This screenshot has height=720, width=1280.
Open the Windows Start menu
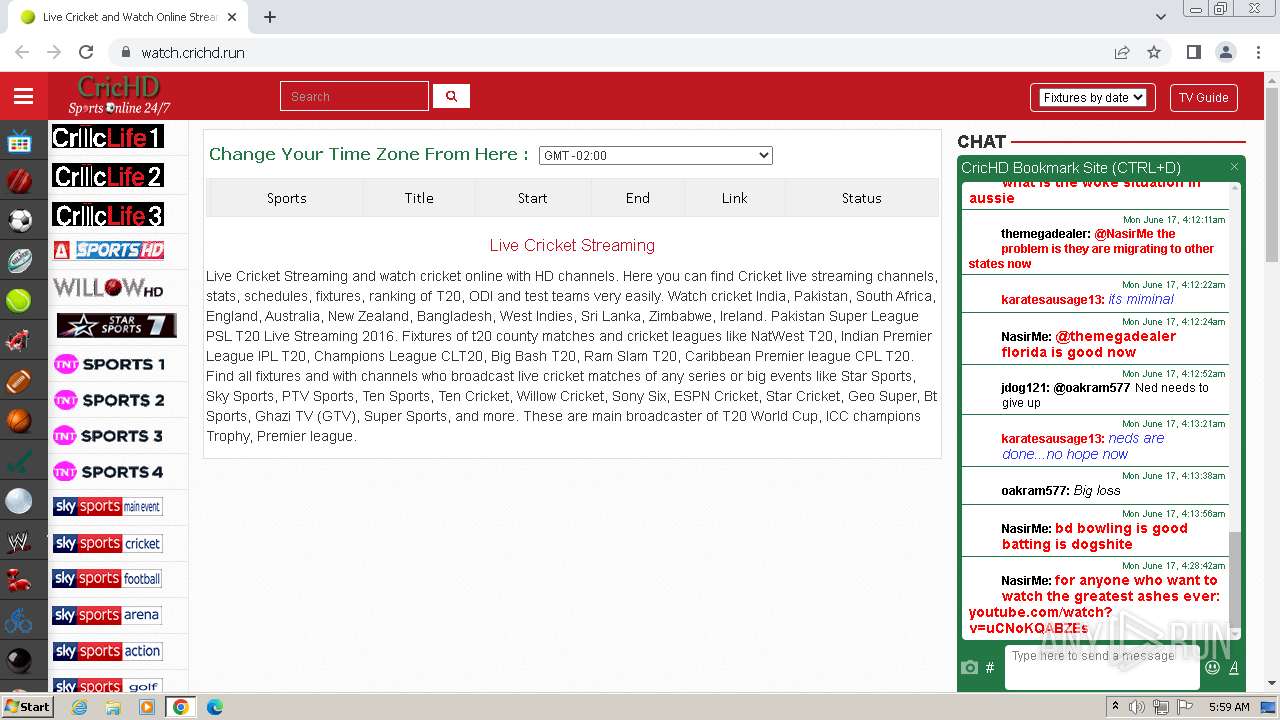[27, 706]
